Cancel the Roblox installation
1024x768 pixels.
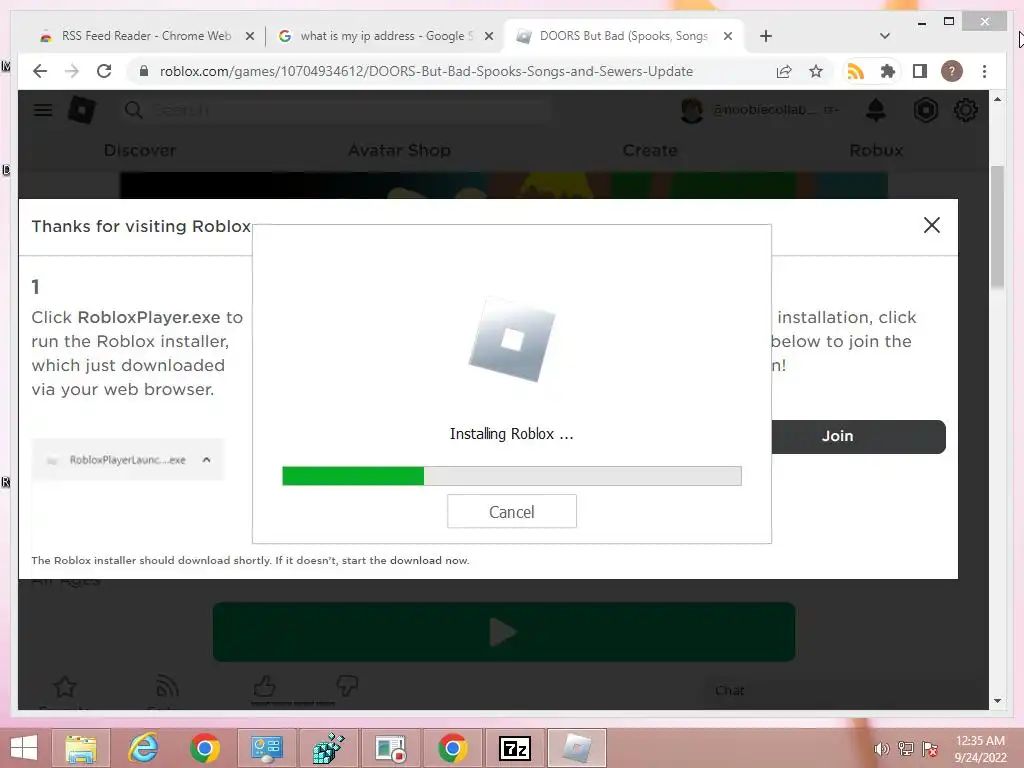pyautogui.click(x=511, y=511)
